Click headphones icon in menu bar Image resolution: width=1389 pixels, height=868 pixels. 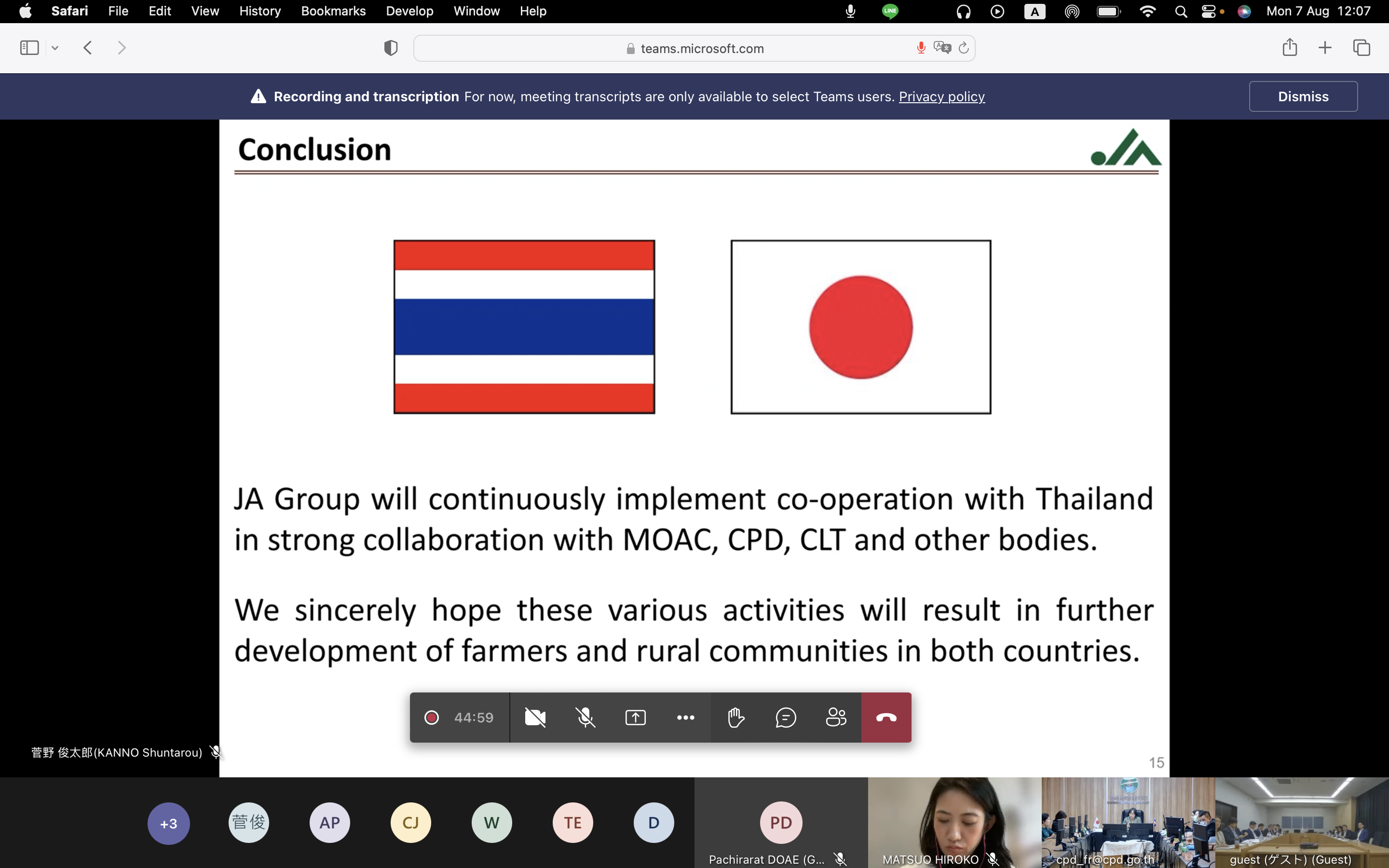tap(964, 11)
